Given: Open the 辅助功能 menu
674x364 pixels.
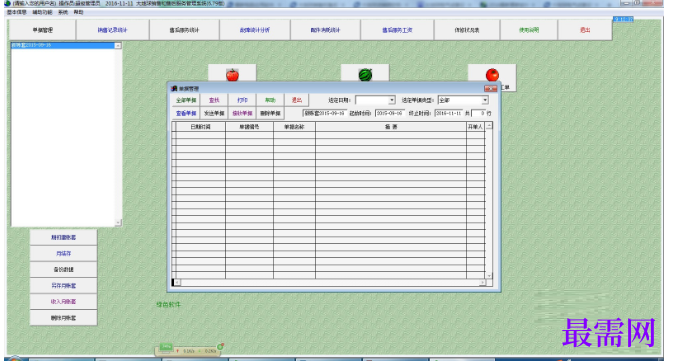Looking at the screenshot, I should coord(42,12).
